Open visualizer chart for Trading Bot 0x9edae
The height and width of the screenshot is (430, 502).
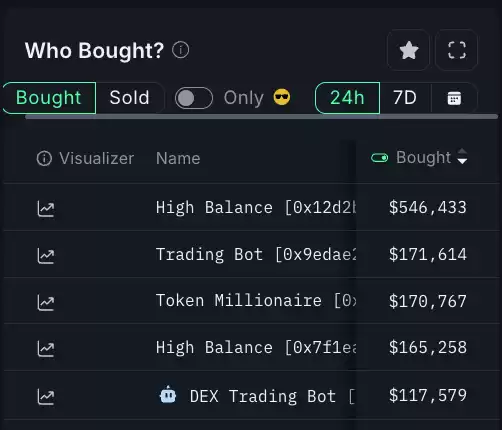pos(46,256)
